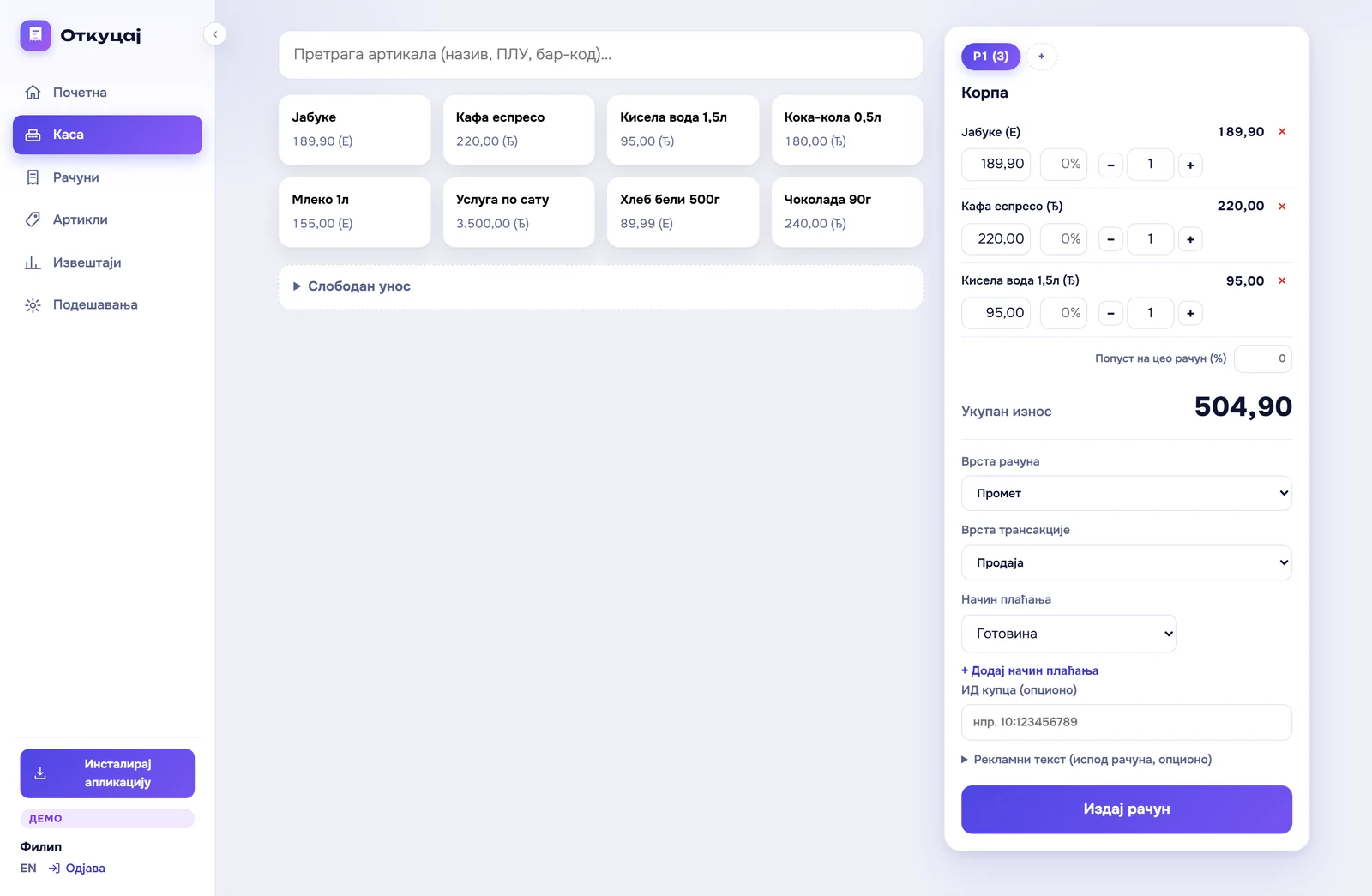Remove Кафа еспресо from the cart
1372x896 pixels.
pos(1282,207)
